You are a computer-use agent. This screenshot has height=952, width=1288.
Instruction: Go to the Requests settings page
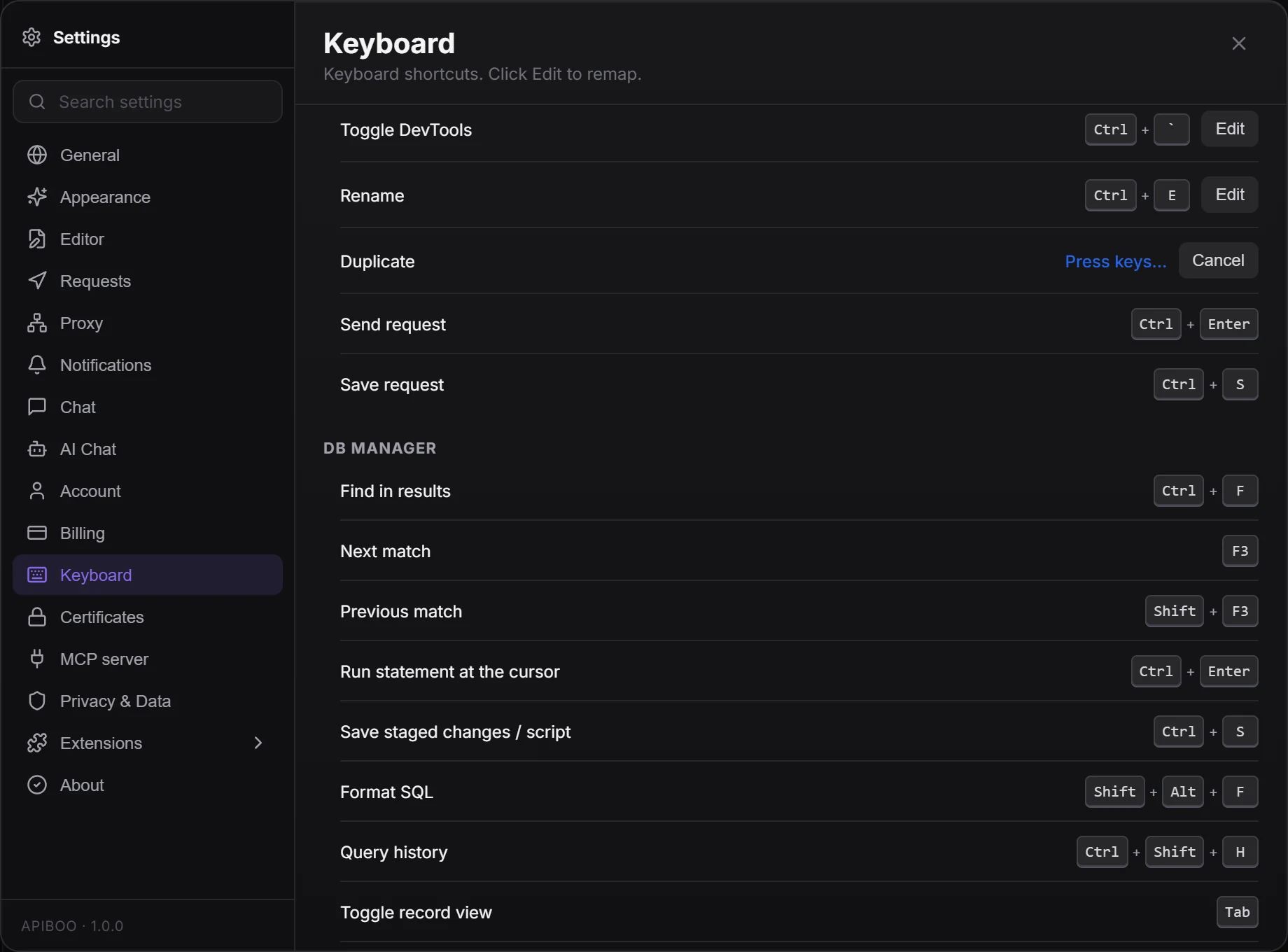pyautogui.click(x=148, y=281)
